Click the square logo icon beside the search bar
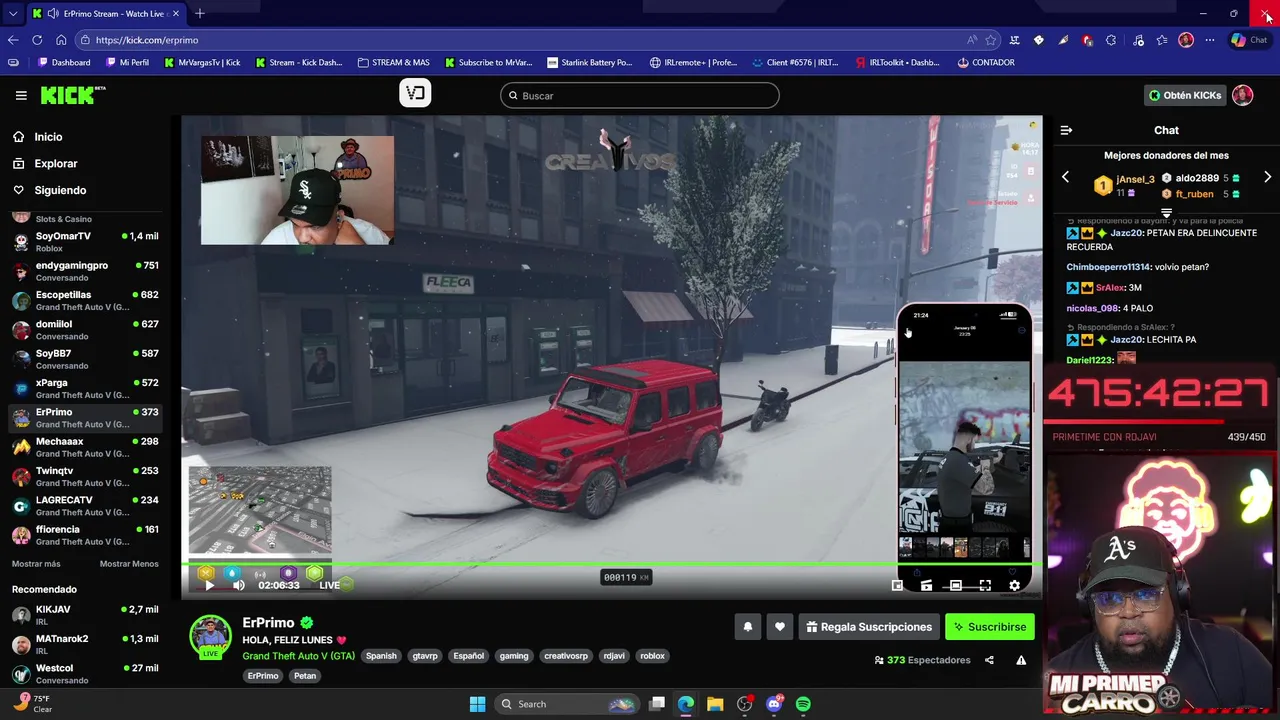Image resolution: width=1280 pixels, height=720 pixels. click(x=415, y=94)
